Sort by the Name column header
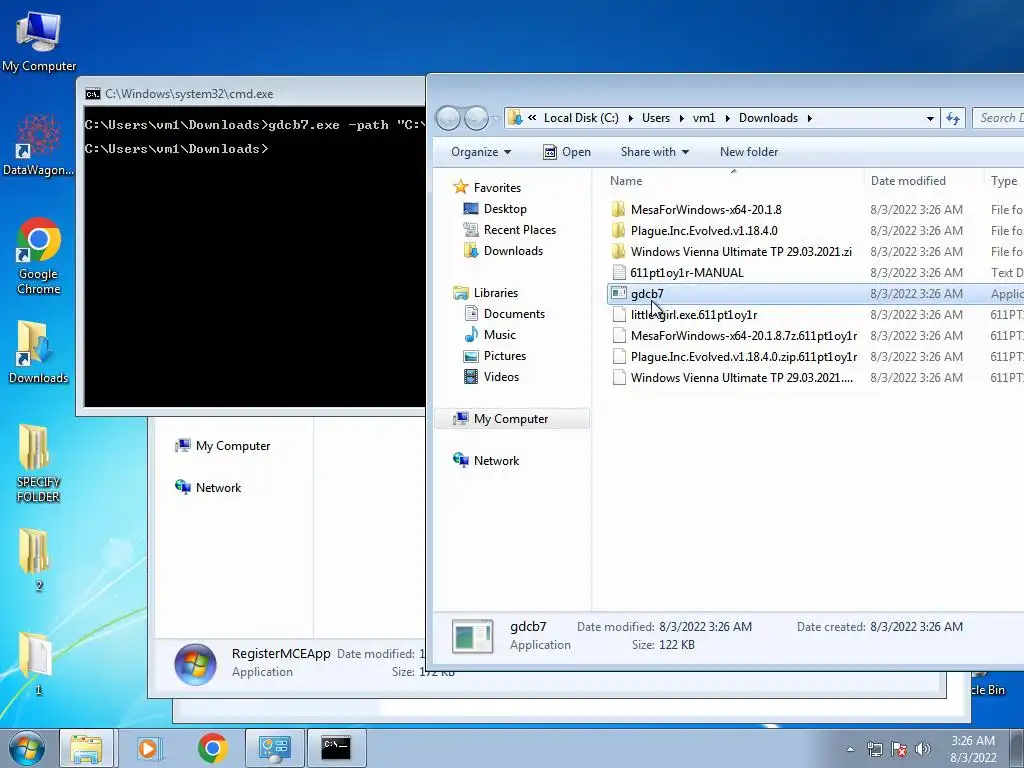Viewport: 1024px width, 768px height. [x=733, y=181]
